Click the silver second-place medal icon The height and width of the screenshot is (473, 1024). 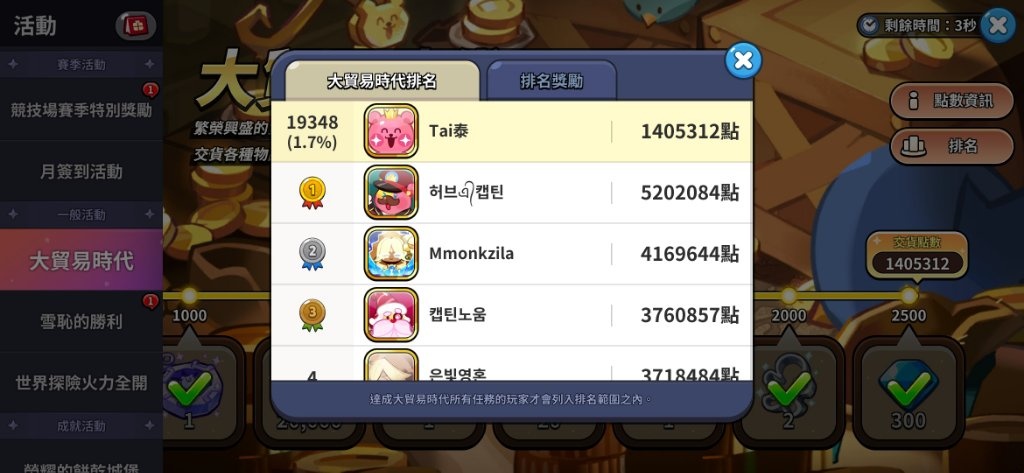pos(312,254)
